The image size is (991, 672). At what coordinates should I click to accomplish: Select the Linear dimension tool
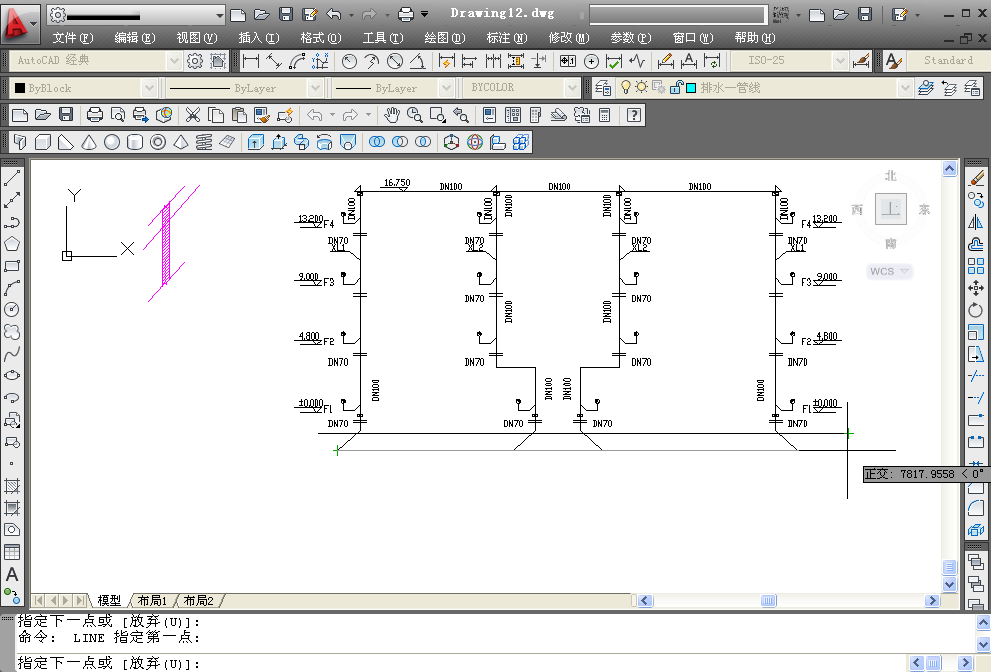coord(251,61)
